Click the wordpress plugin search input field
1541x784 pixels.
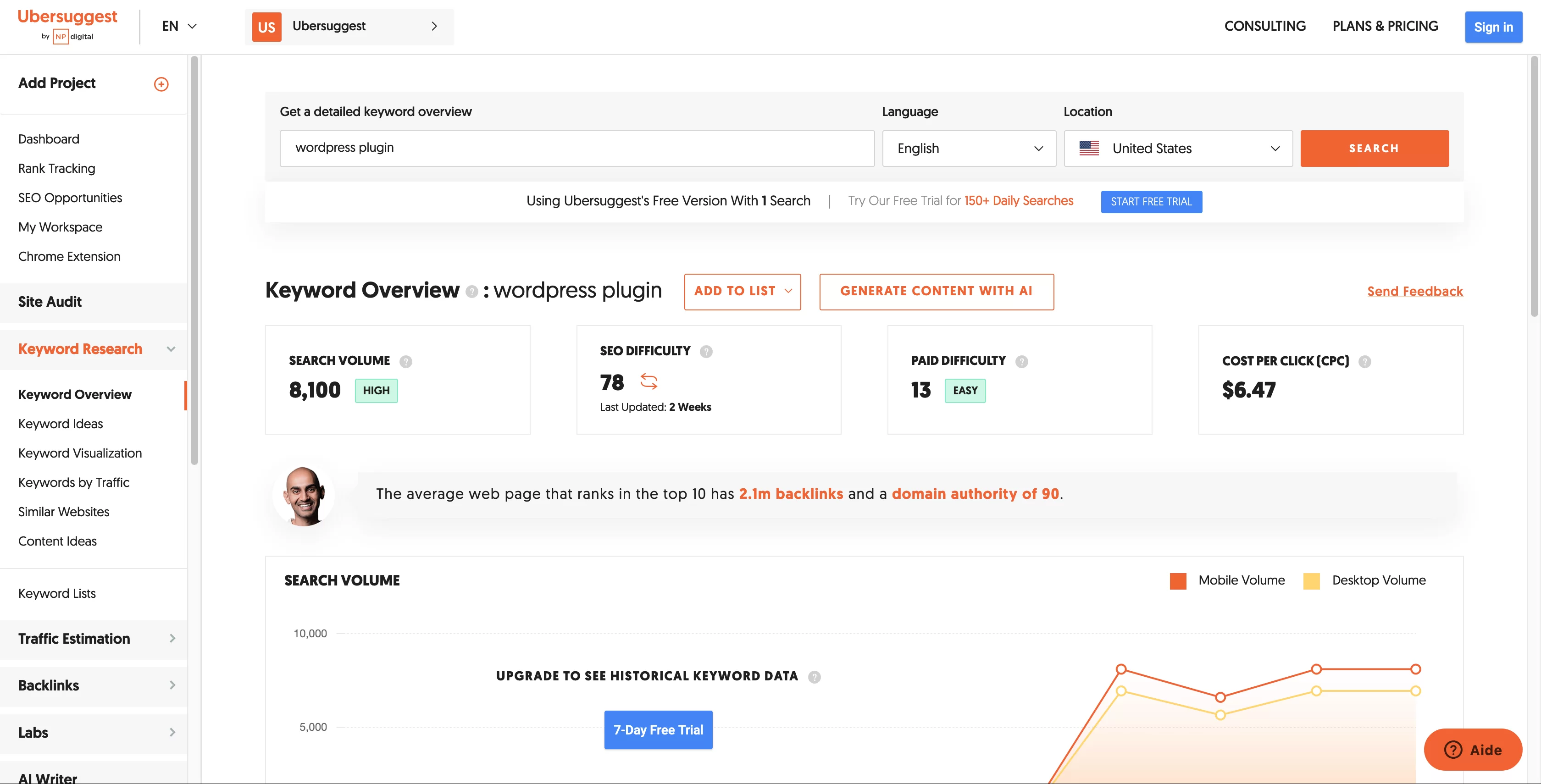577,148
